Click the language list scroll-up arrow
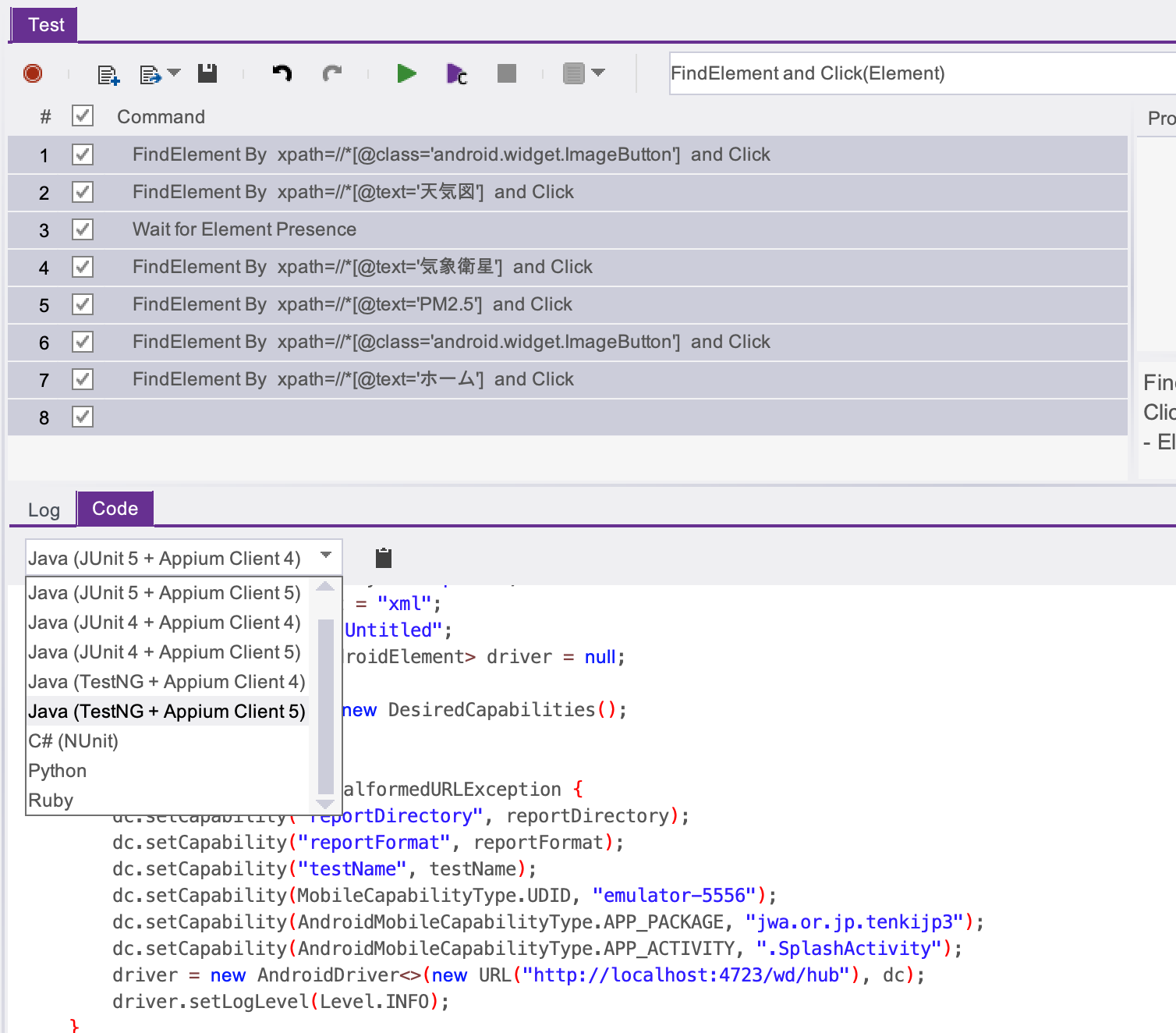1176x1033 pixels. click(x=326, y=586)
